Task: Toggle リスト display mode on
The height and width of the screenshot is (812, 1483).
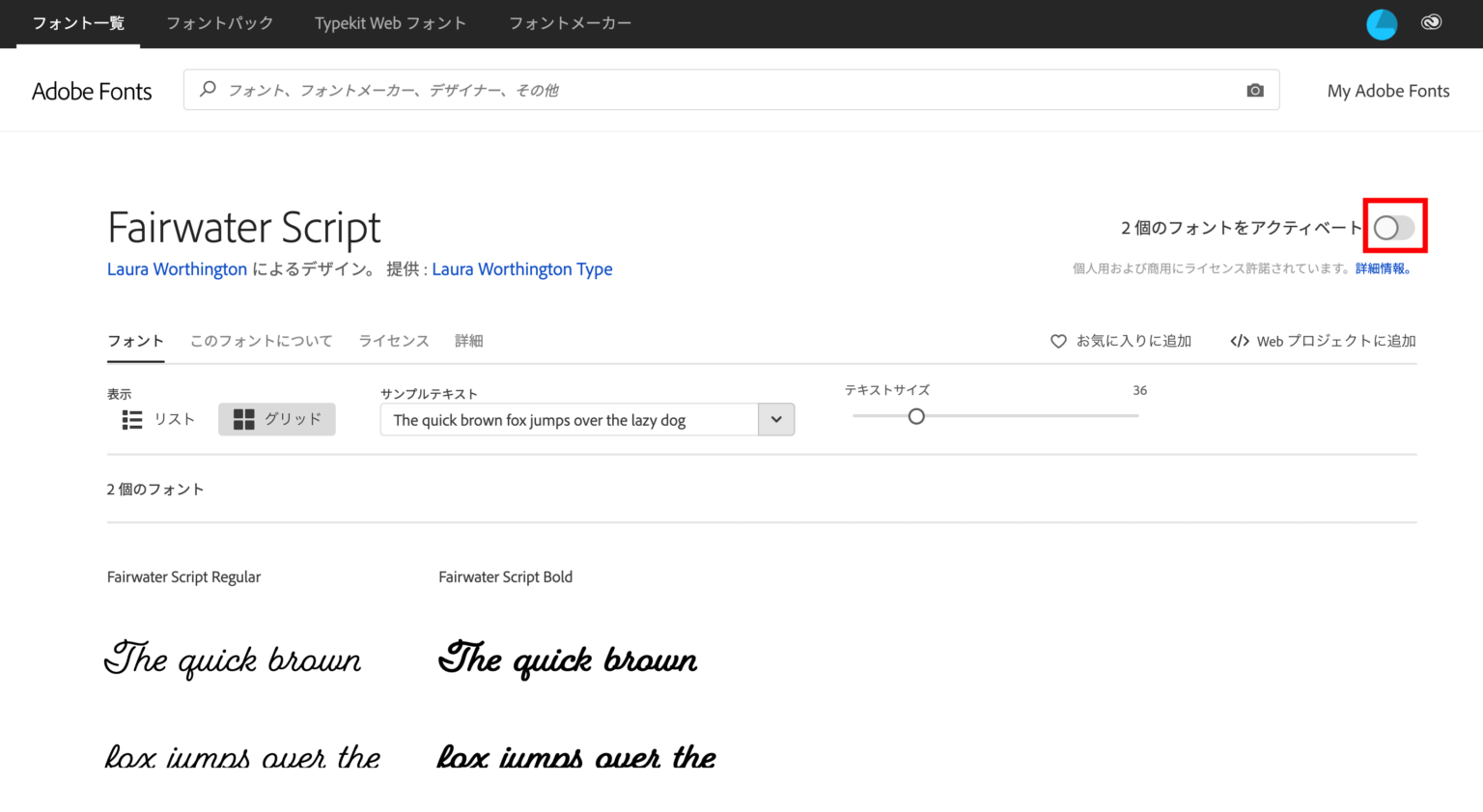Action: coord(154,419)
